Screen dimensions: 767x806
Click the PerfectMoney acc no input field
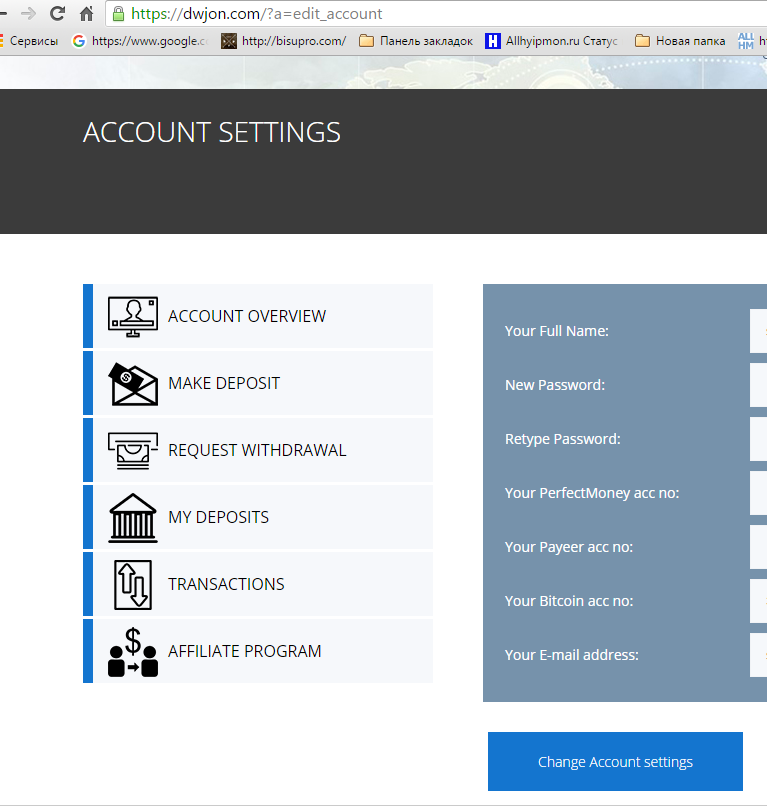tap(758, 493)
